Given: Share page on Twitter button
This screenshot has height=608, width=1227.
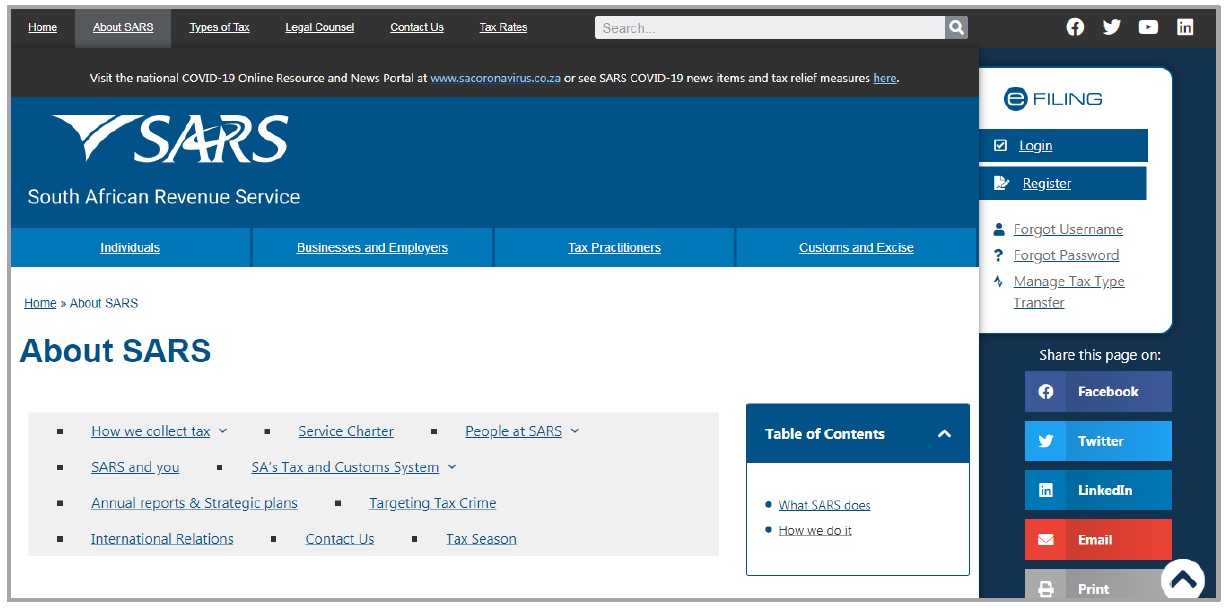Looking at the screenshot, I should 1098,441.
